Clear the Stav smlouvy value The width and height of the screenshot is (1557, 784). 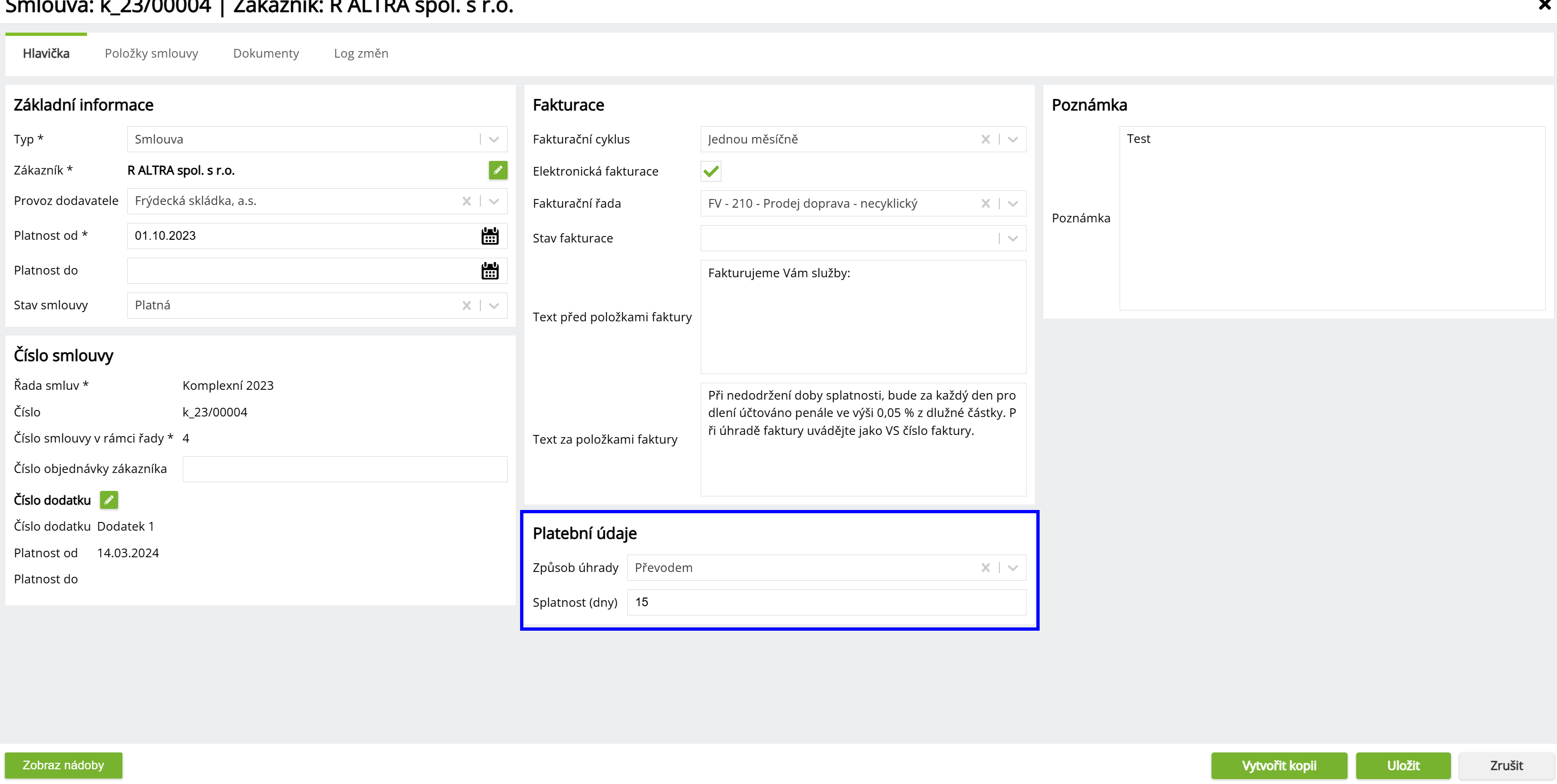click(x=466, y=306)
